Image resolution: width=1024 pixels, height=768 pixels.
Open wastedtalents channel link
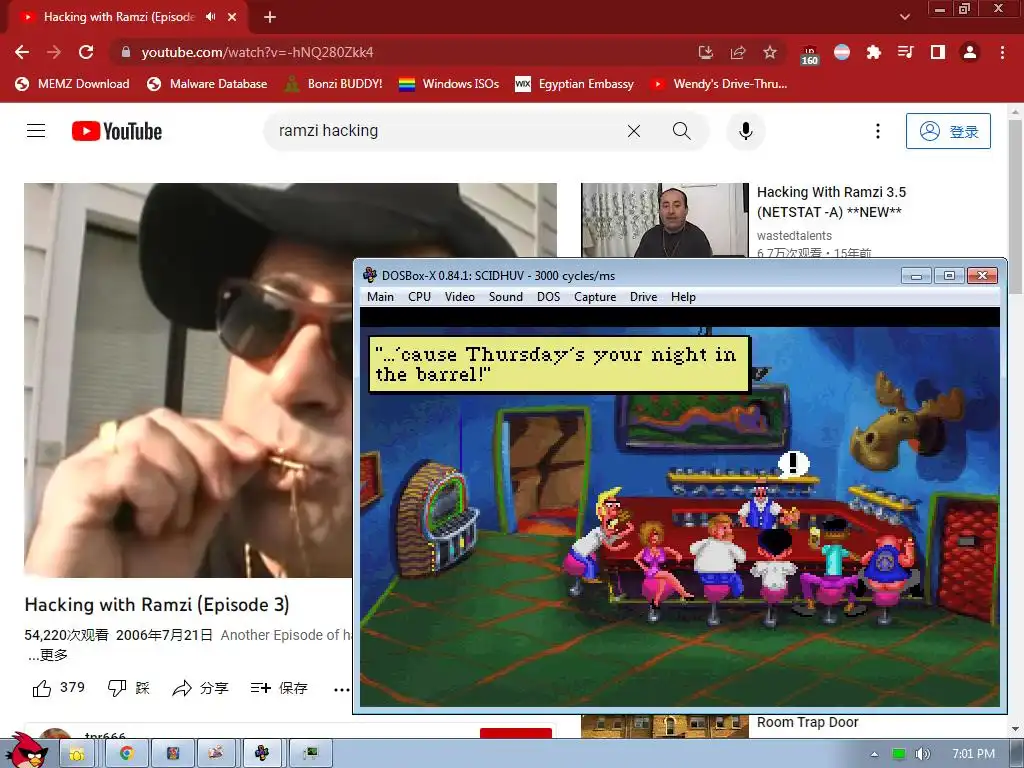click(x=794, y=236)
